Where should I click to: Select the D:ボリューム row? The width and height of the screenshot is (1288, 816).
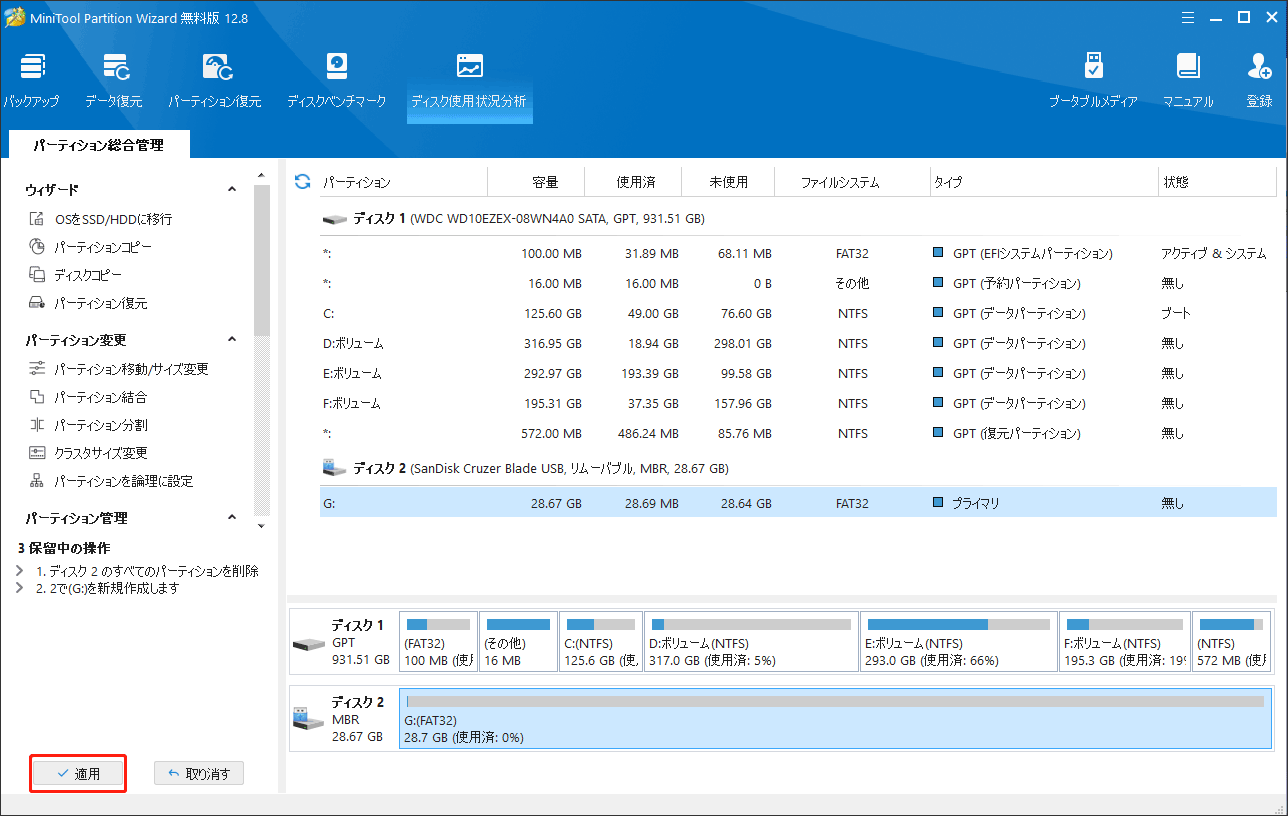tap(798, 343)
